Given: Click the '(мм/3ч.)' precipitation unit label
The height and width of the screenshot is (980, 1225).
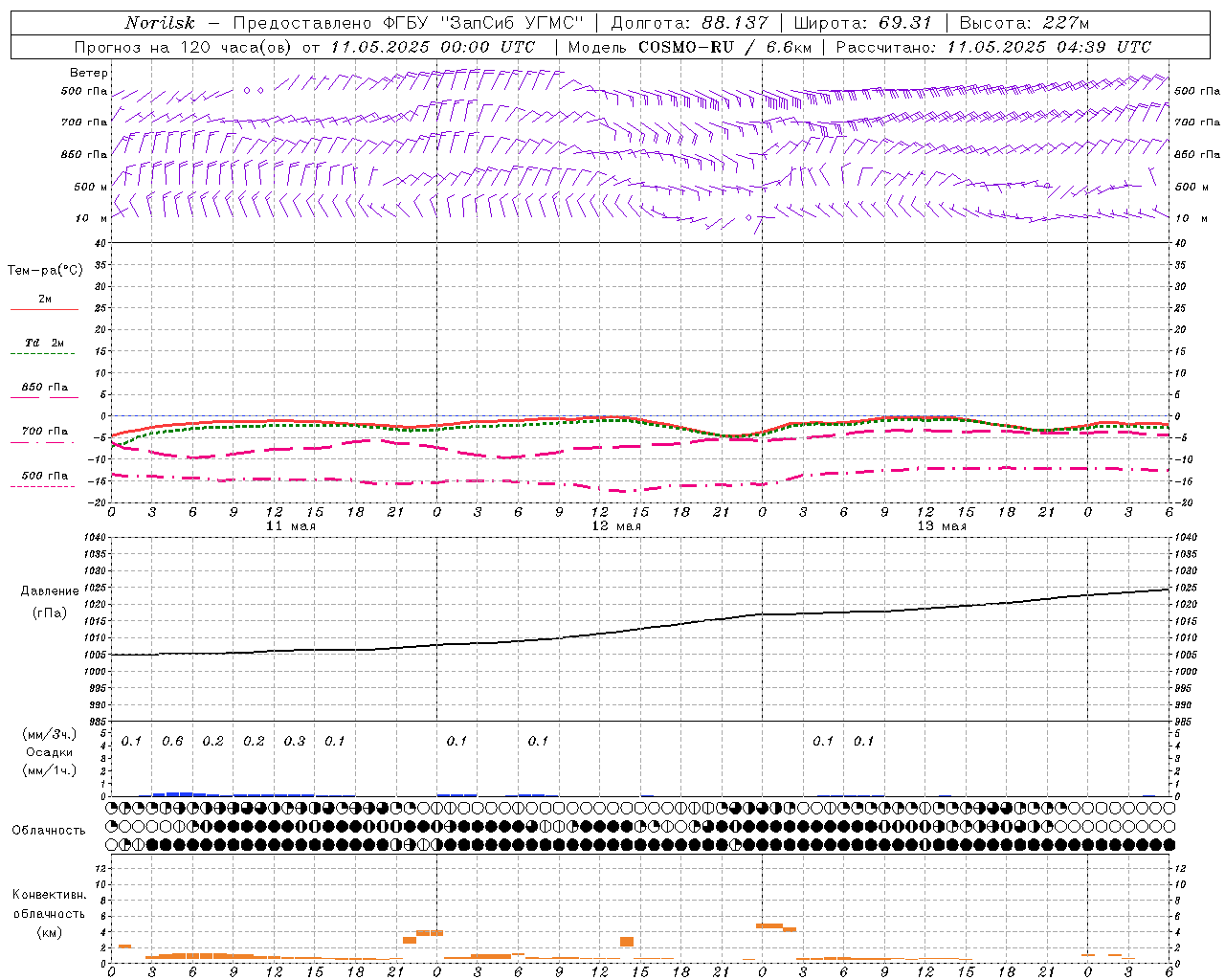Looking at the screenshot, I should click(x=50, y=734).
